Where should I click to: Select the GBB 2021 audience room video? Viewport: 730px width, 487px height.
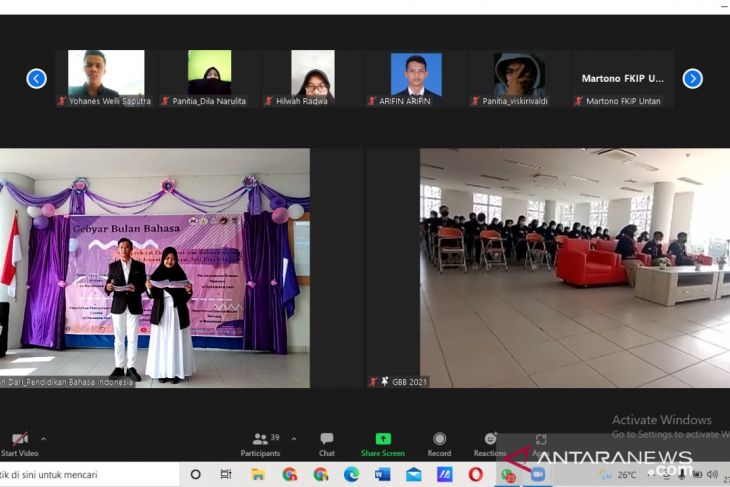pyautogui.click(x=575, y=268)
